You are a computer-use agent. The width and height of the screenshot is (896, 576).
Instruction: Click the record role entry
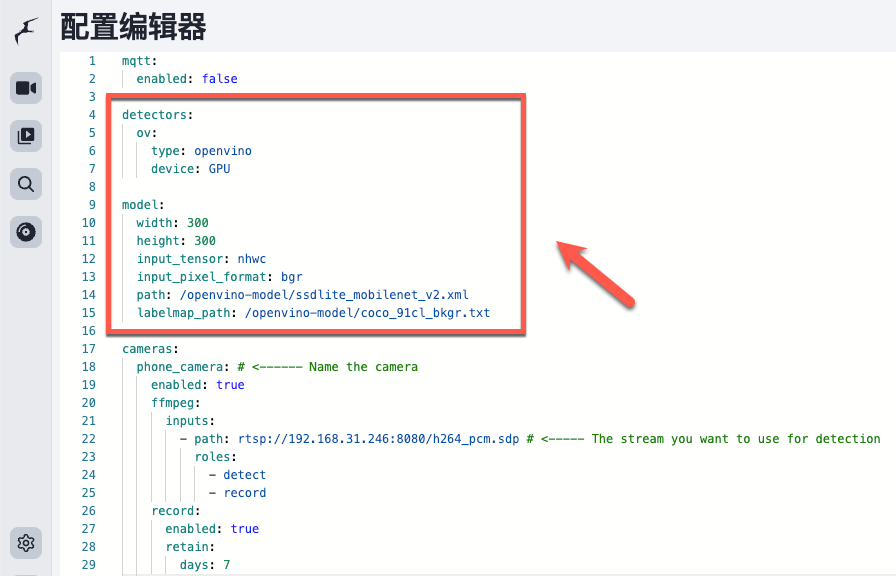click(244, 492)
